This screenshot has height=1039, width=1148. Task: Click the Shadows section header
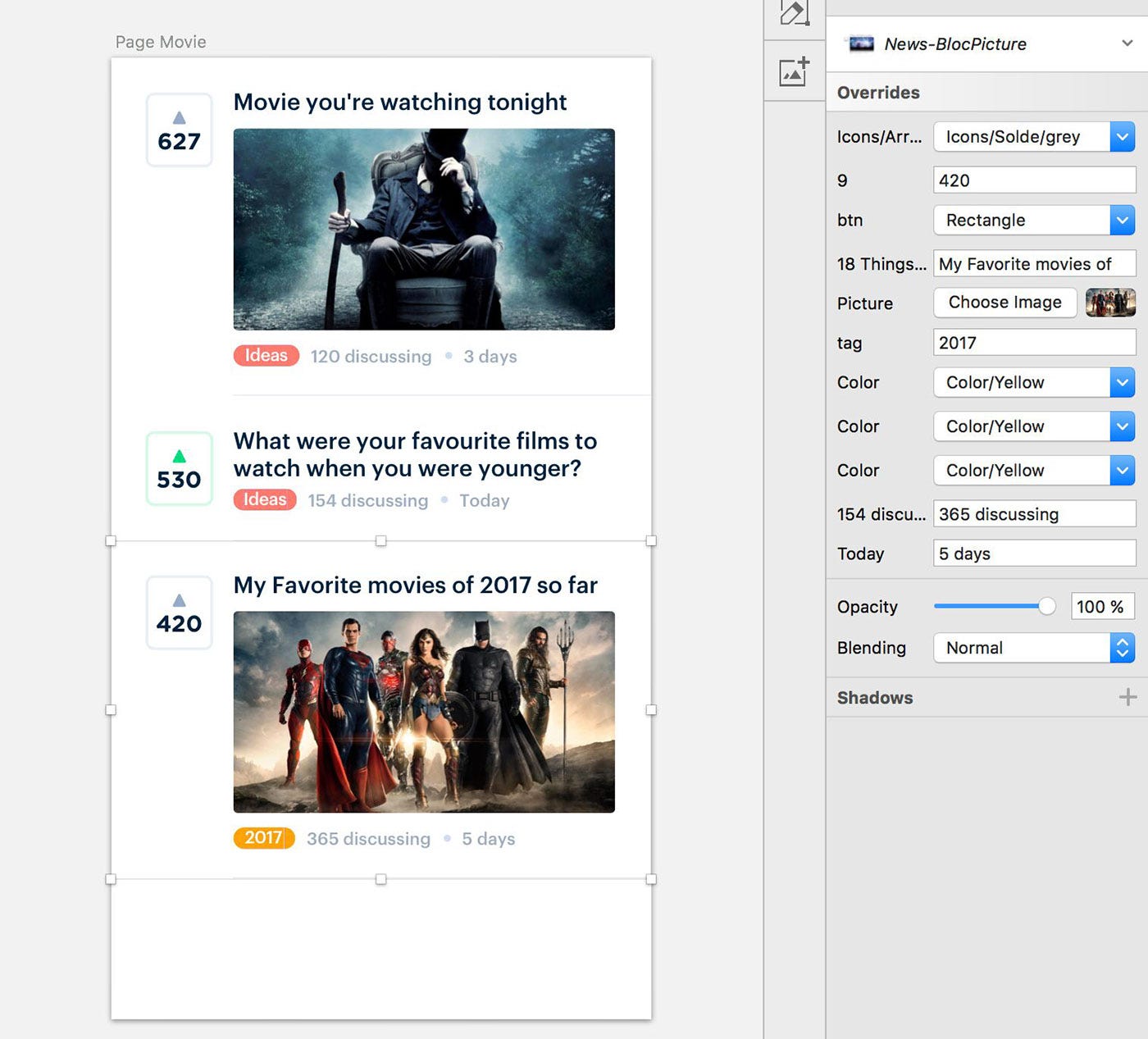point(875,698)
